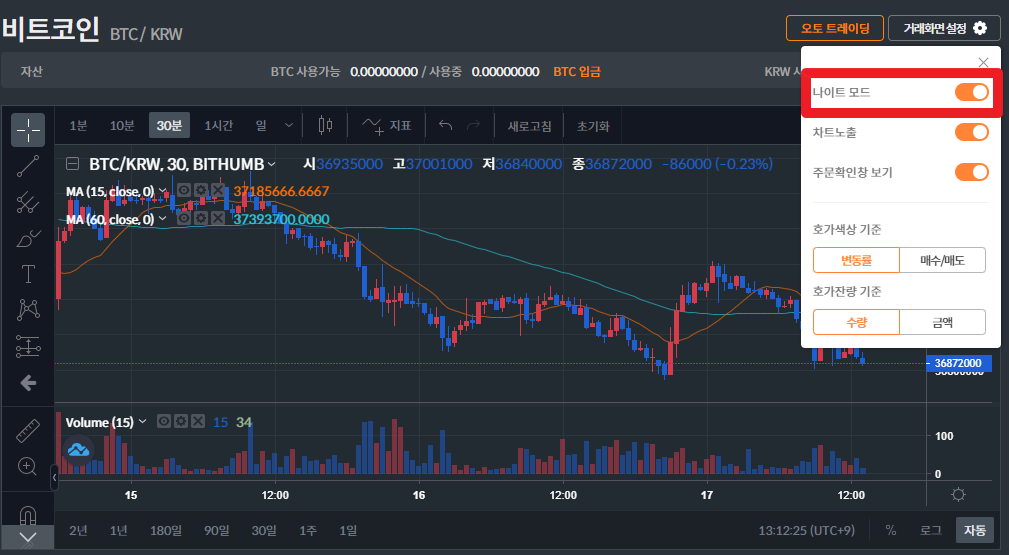Open settings for Volume (15) indicator

tap(181, 421)
